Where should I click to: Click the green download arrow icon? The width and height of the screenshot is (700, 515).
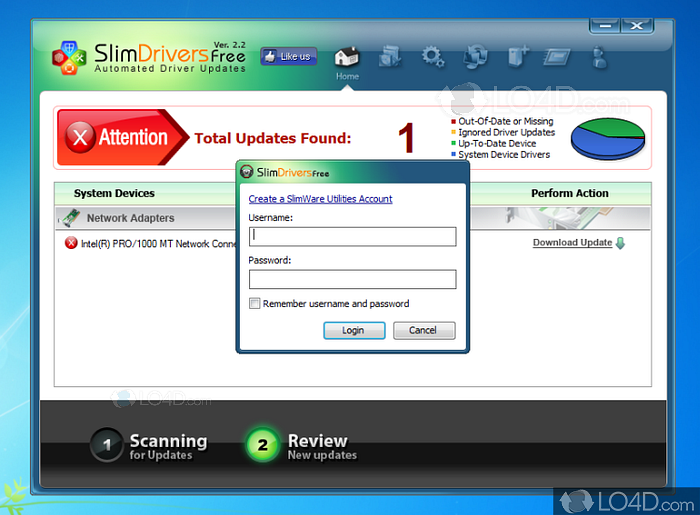click(620, 243)
